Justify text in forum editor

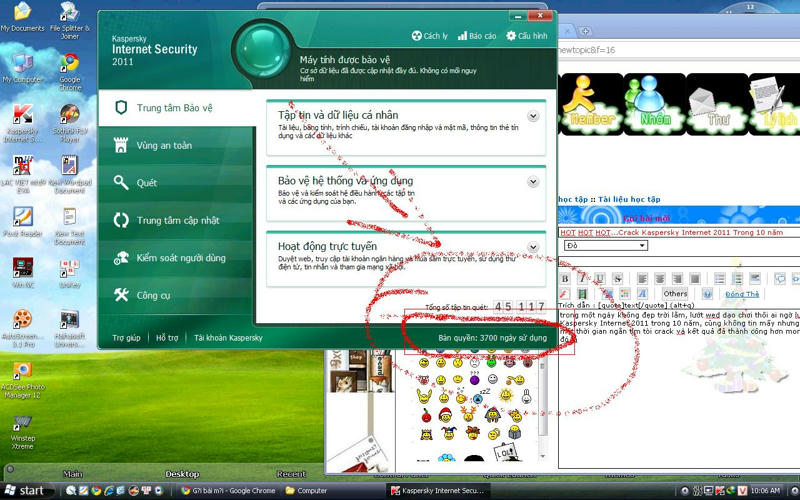click(x=694, y=279)
